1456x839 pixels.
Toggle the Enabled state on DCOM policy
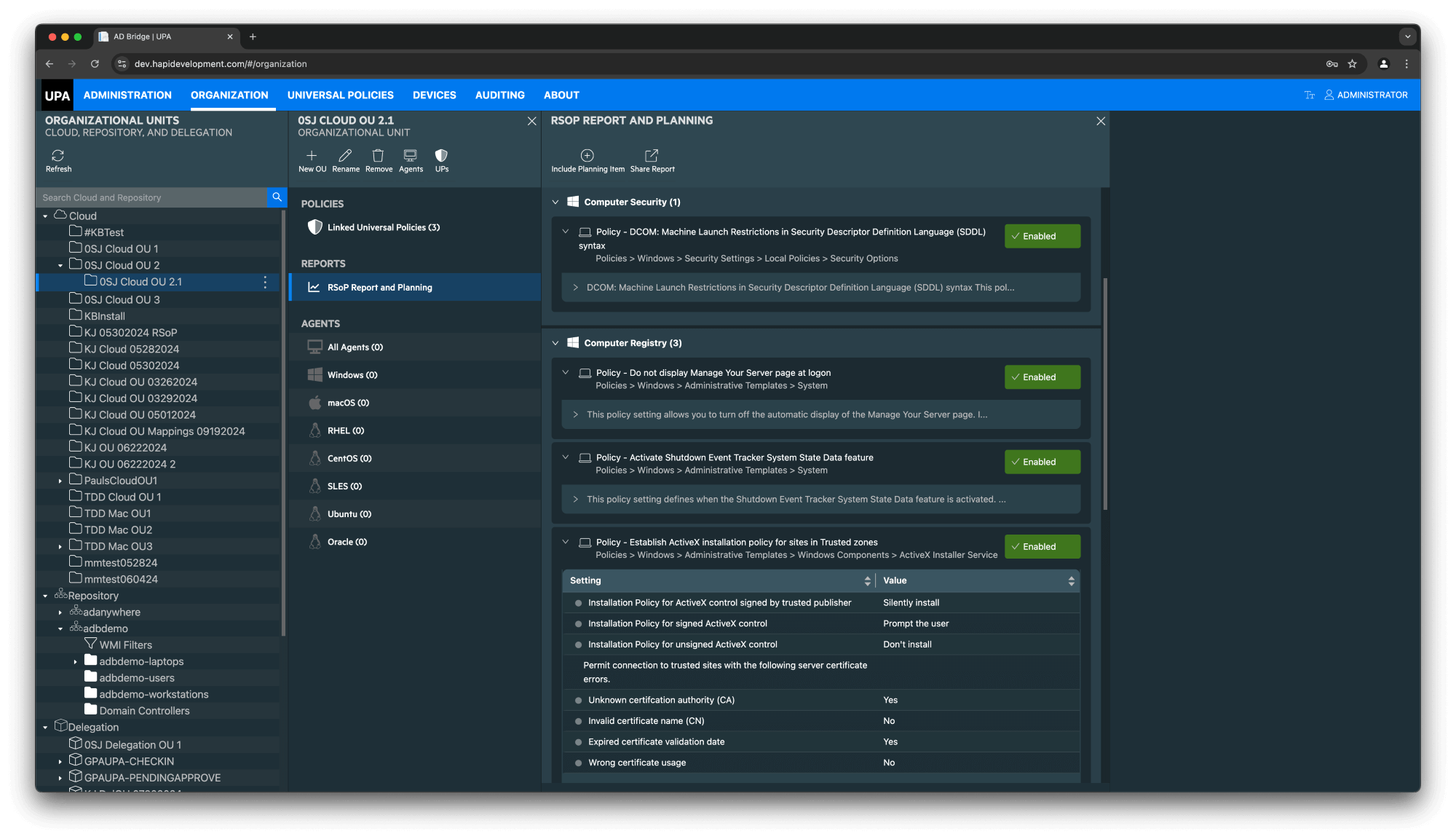click(1042, 236)
